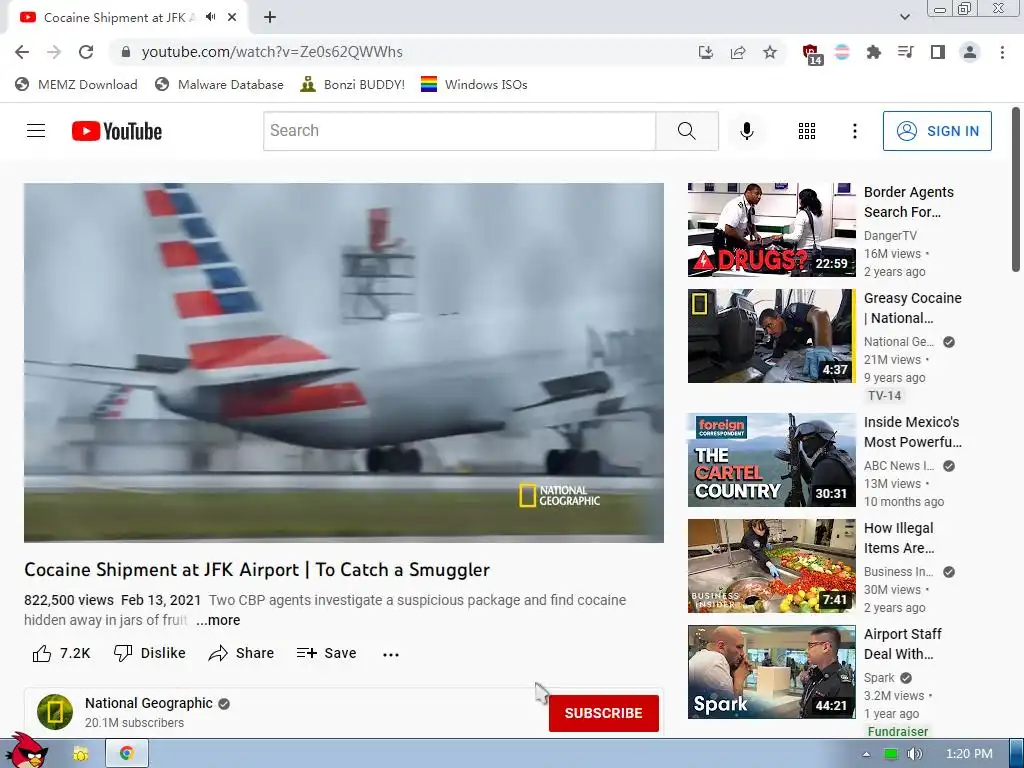Image resolution: width=1024 pixels, height=768 pixels.
Task: Like the video with thumbs up
Action: point(61,653)
